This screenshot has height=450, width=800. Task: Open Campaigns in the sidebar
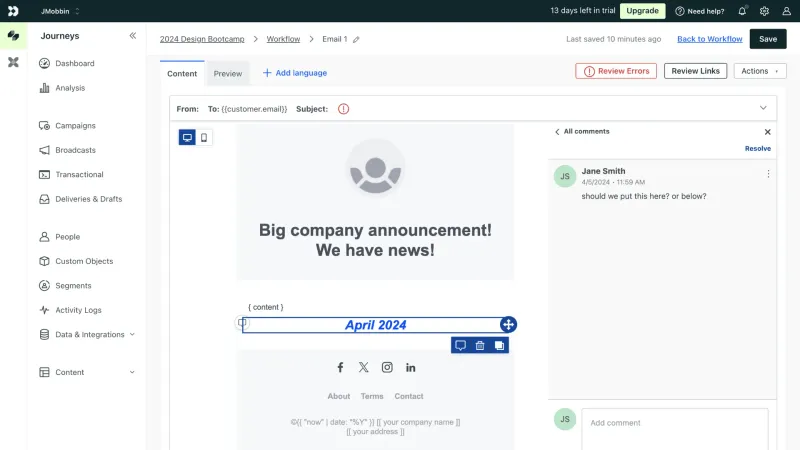76,126
